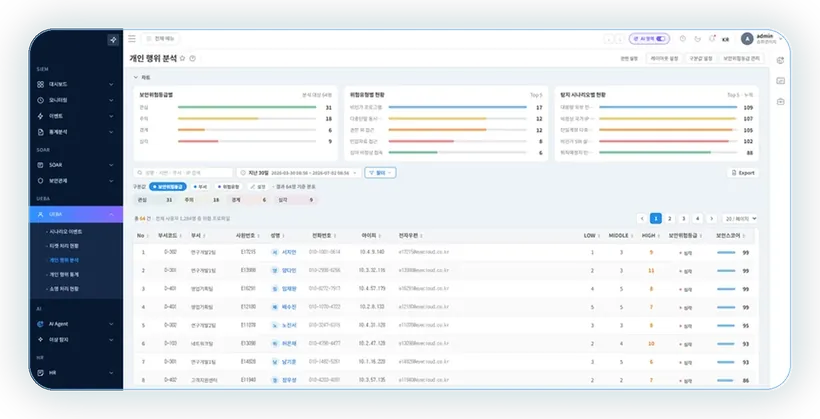Click the 설정 edit button in grouping row

click(x=258, y=187)
